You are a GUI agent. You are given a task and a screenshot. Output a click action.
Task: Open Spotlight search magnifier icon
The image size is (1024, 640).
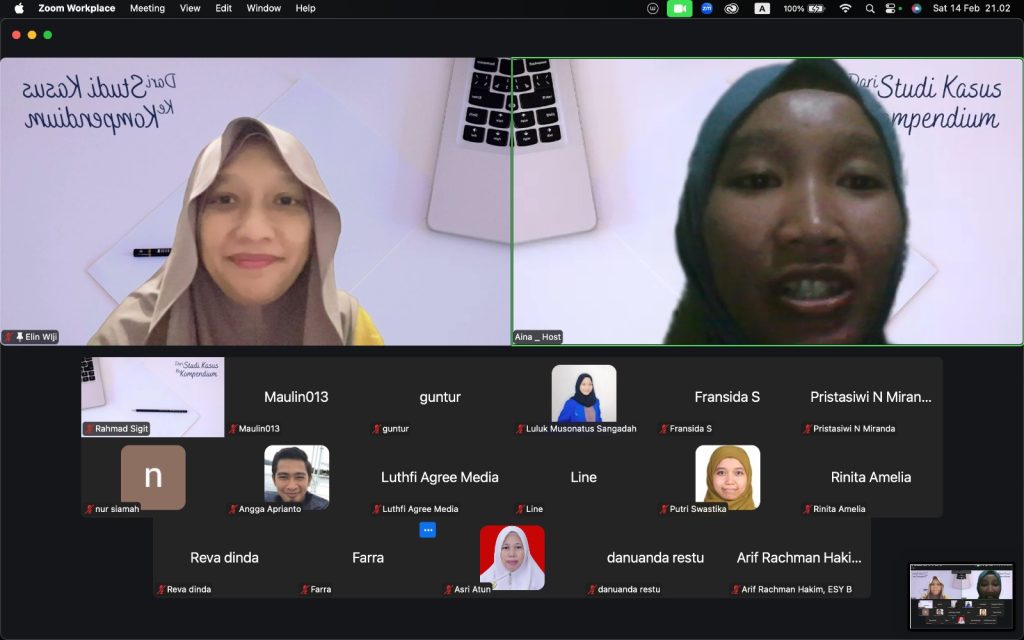click(869, 8)
